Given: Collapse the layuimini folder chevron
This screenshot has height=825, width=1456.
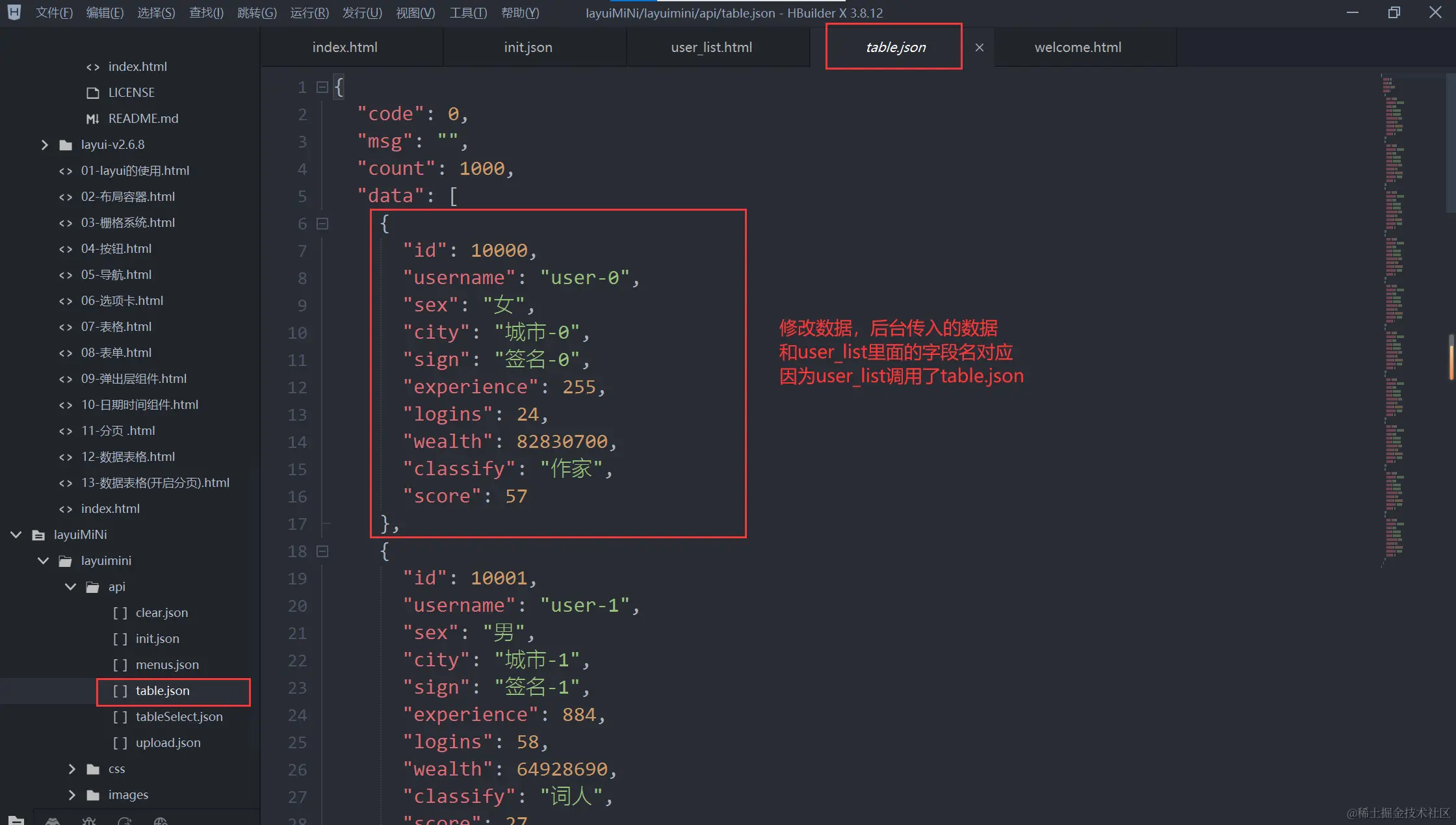Looking at the screenshot, I should pos(44,561).
